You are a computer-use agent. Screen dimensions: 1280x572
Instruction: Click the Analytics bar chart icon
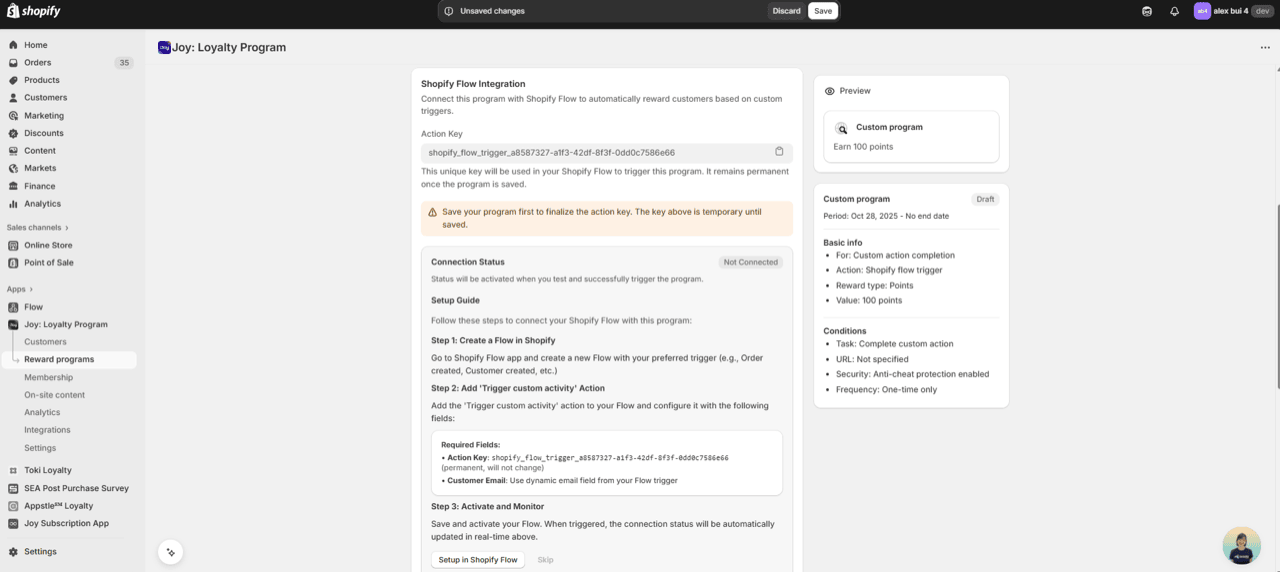[14, 204]
